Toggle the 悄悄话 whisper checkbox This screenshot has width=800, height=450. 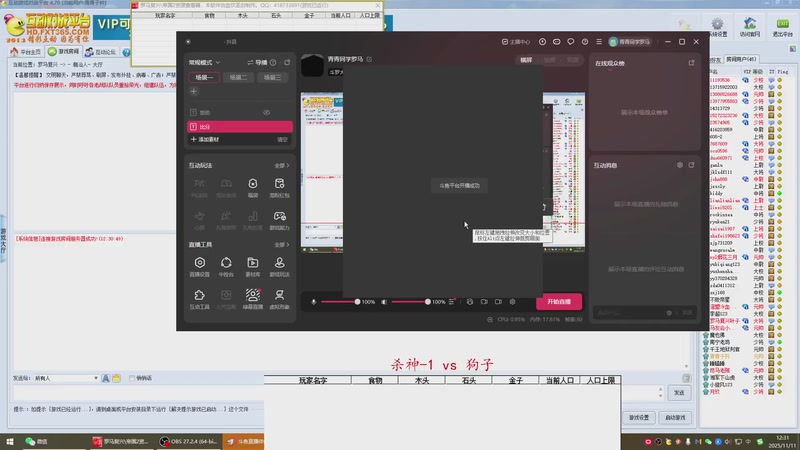tap(132, 378)
